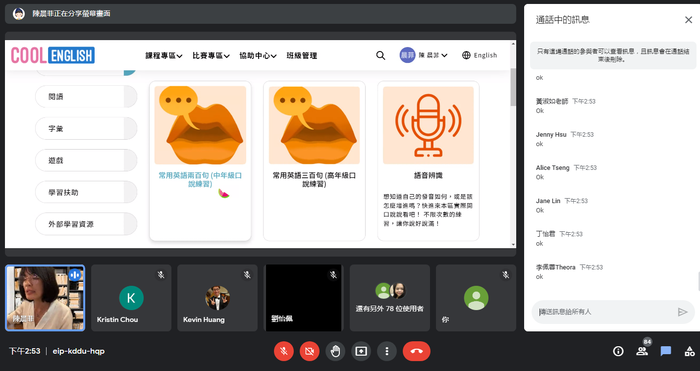Leave call with red hang-up button
Screen dimensions: 700x371
(x=417, y=351)
